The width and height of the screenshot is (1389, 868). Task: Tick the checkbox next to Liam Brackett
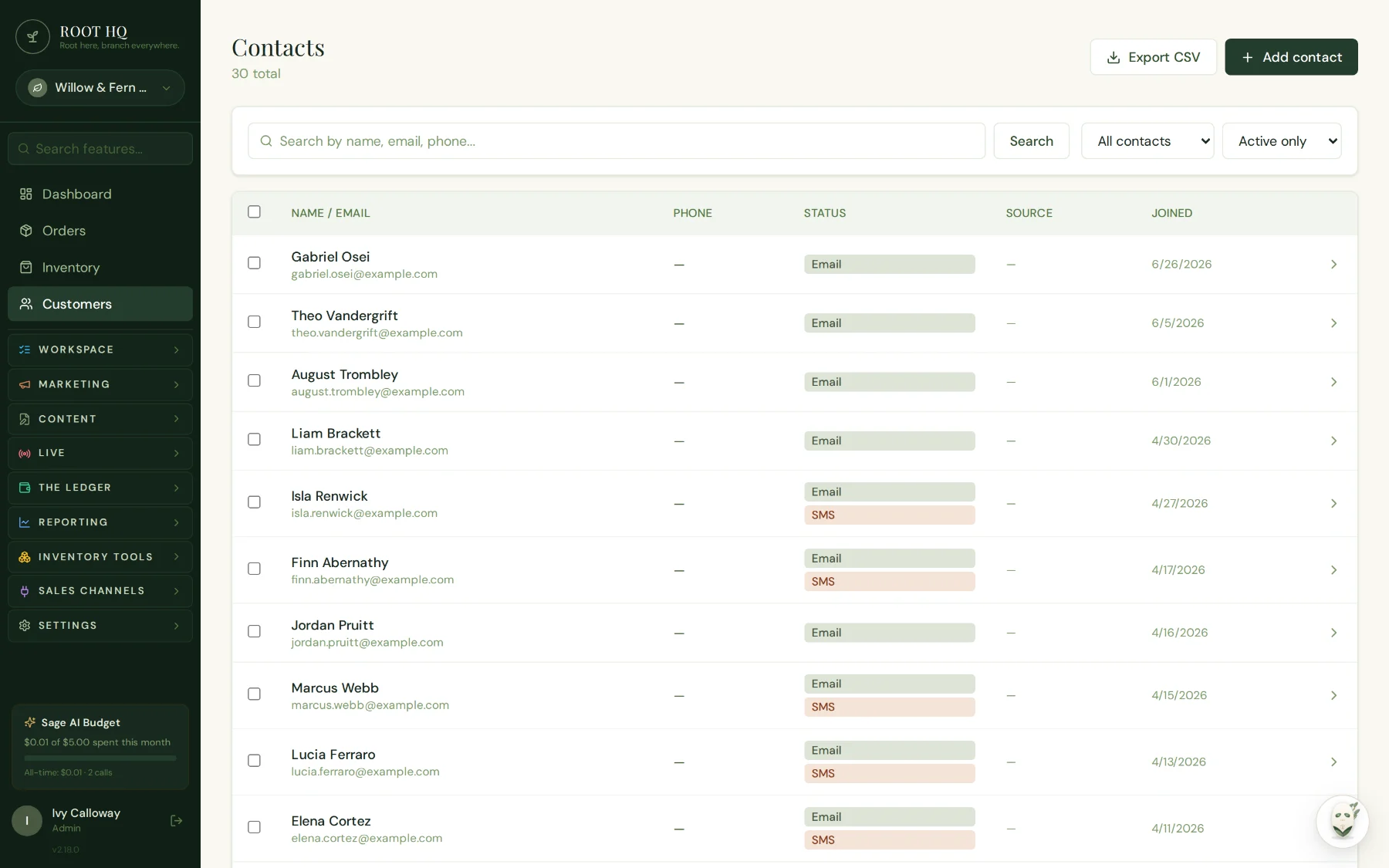pos(254,439)
